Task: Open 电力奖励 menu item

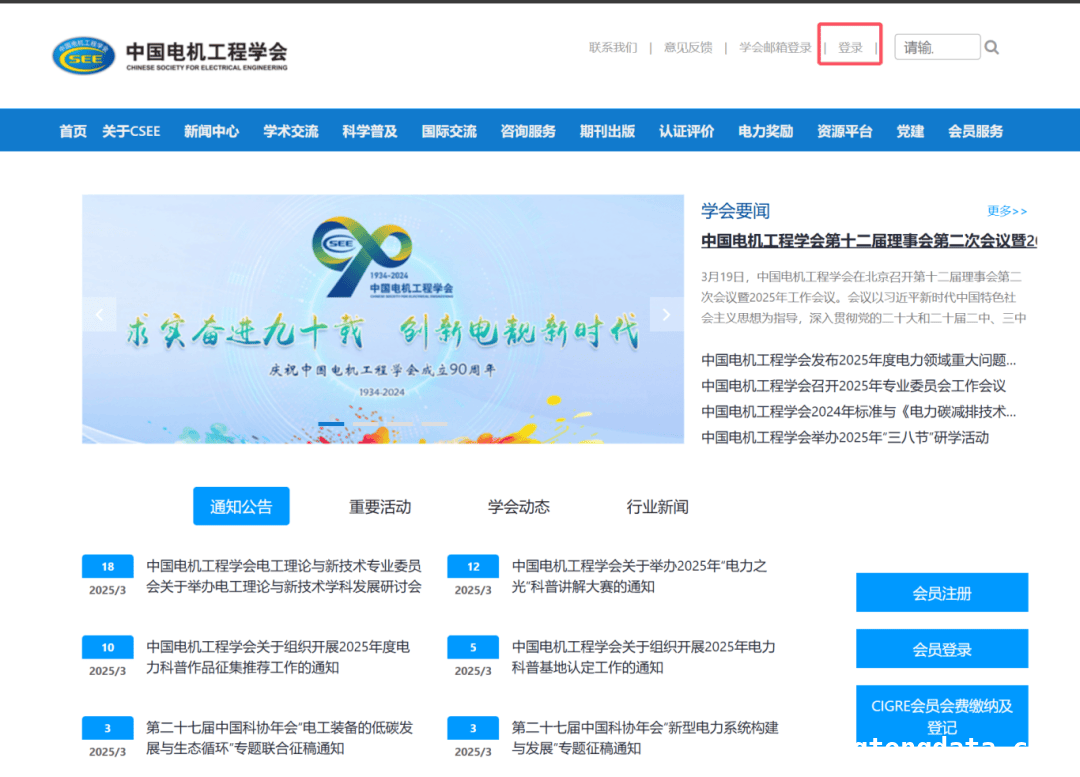Action: 766,131
